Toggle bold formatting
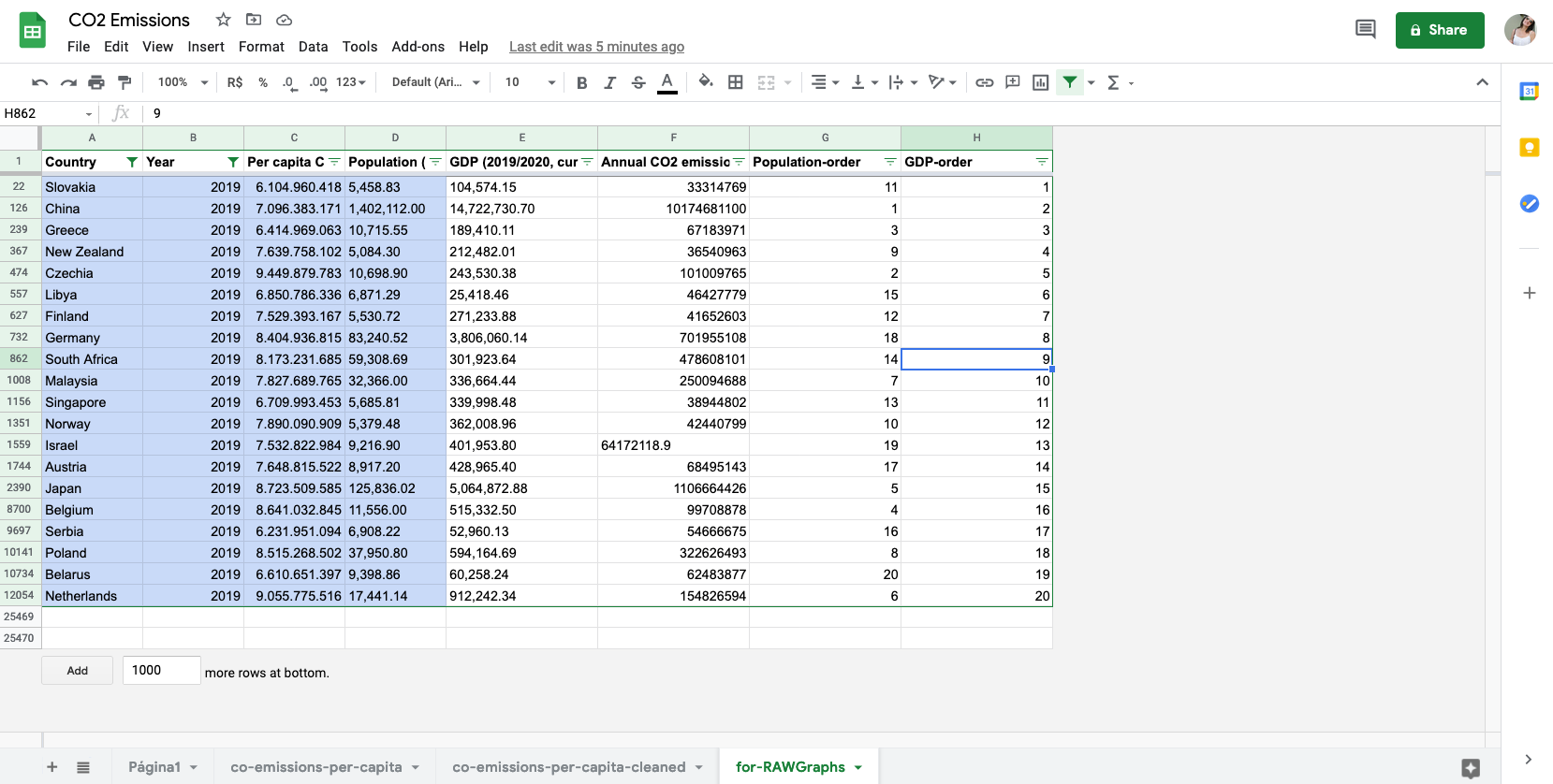1553x784 pixels. 581,82
